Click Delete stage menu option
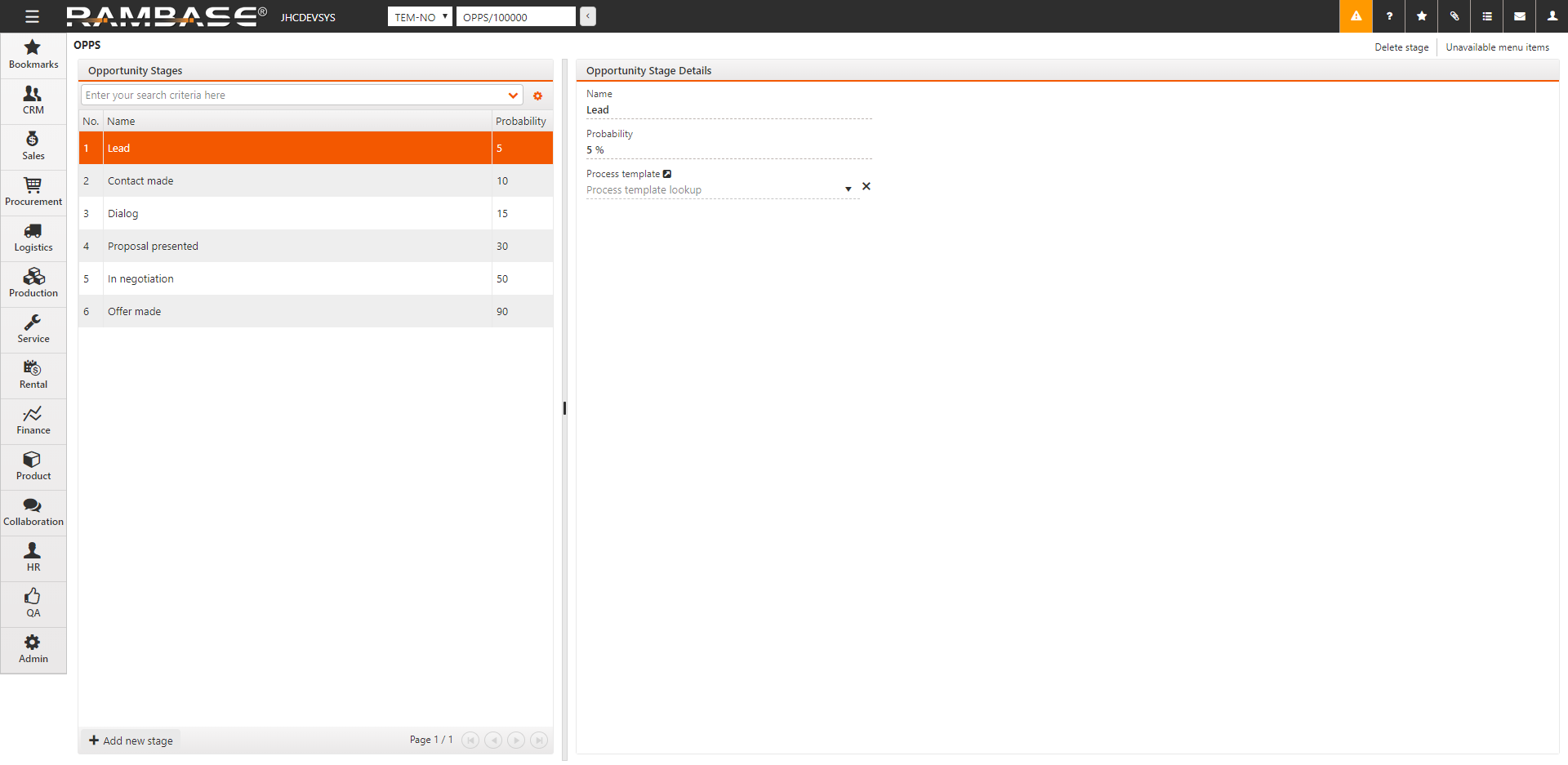Screen dimensions: 1568x765 pos(1401,47)
